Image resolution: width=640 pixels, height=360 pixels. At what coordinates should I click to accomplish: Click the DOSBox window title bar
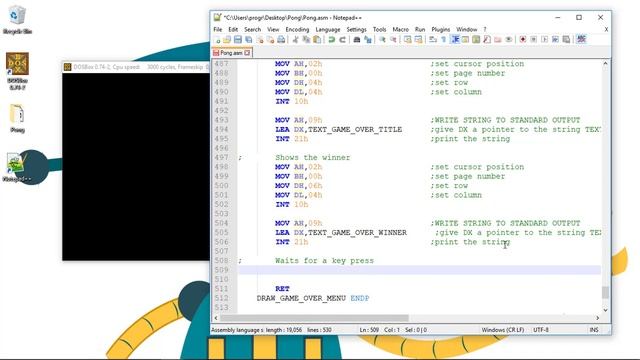[137, 67]
